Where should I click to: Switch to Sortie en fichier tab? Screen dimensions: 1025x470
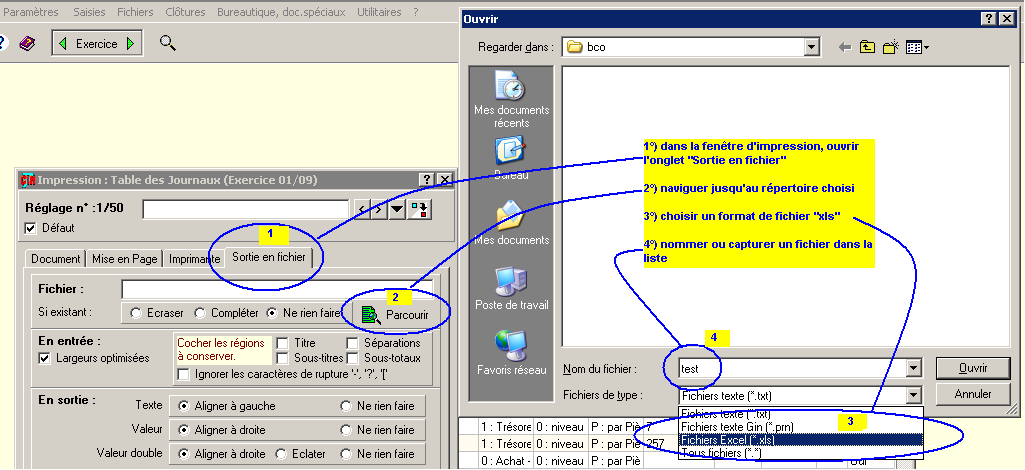pos(269,258)
